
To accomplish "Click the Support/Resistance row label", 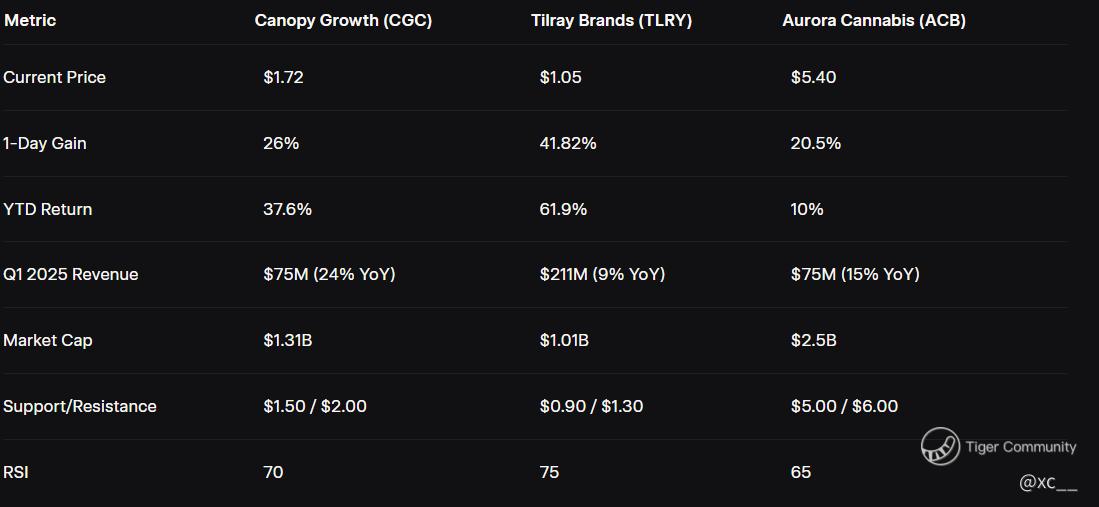I will [x=79, y=406].
